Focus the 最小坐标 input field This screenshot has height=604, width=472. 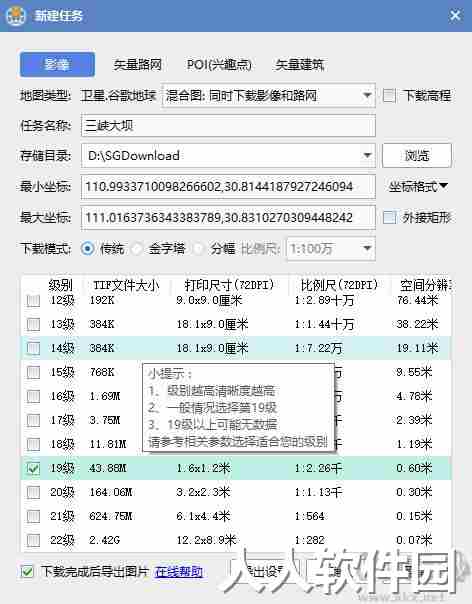pyautogui.click(x=228, y=186)
